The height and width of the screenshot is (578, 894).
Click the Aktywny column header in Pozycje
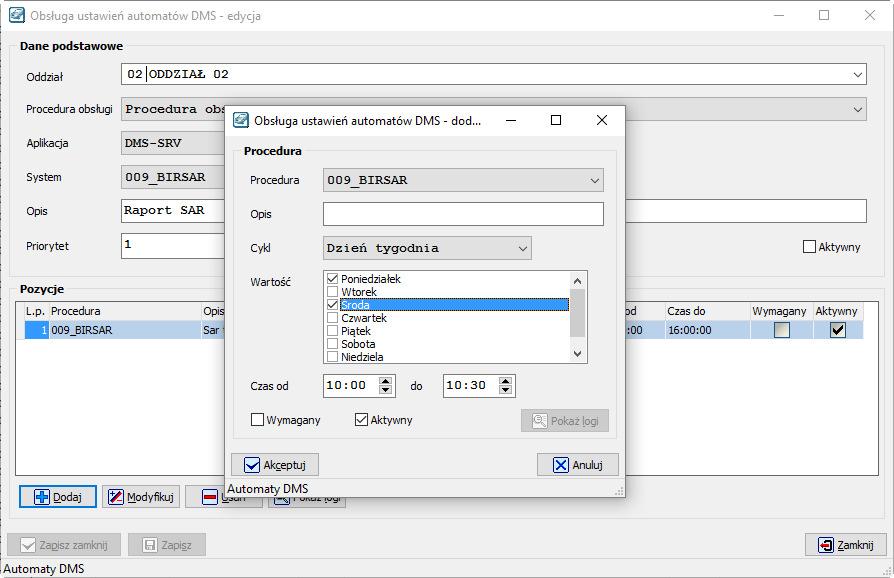pos(836,311)
